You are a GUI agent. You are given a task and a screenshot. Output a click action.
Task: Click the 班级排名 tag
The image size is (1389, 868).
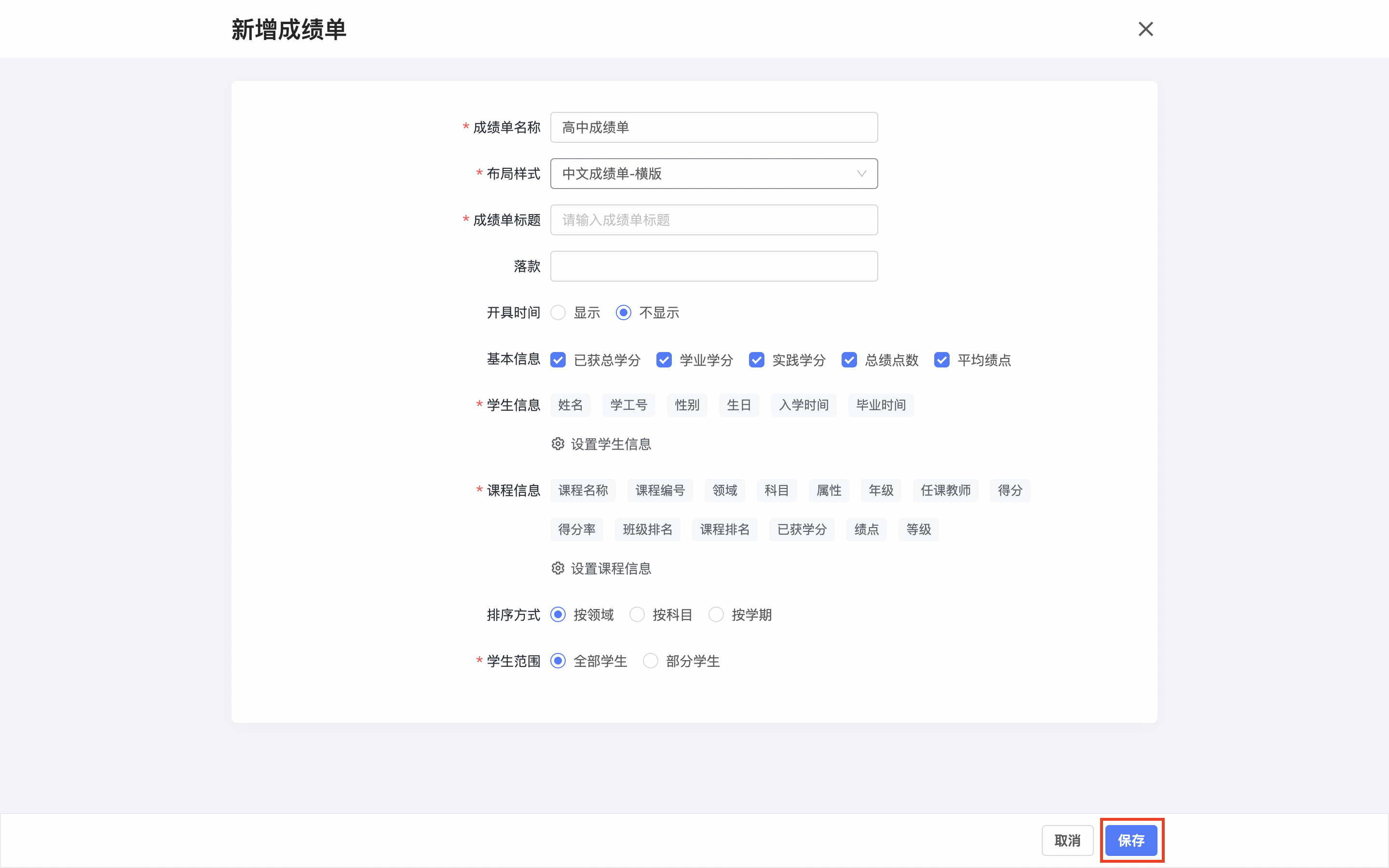[x=647, y=530]
